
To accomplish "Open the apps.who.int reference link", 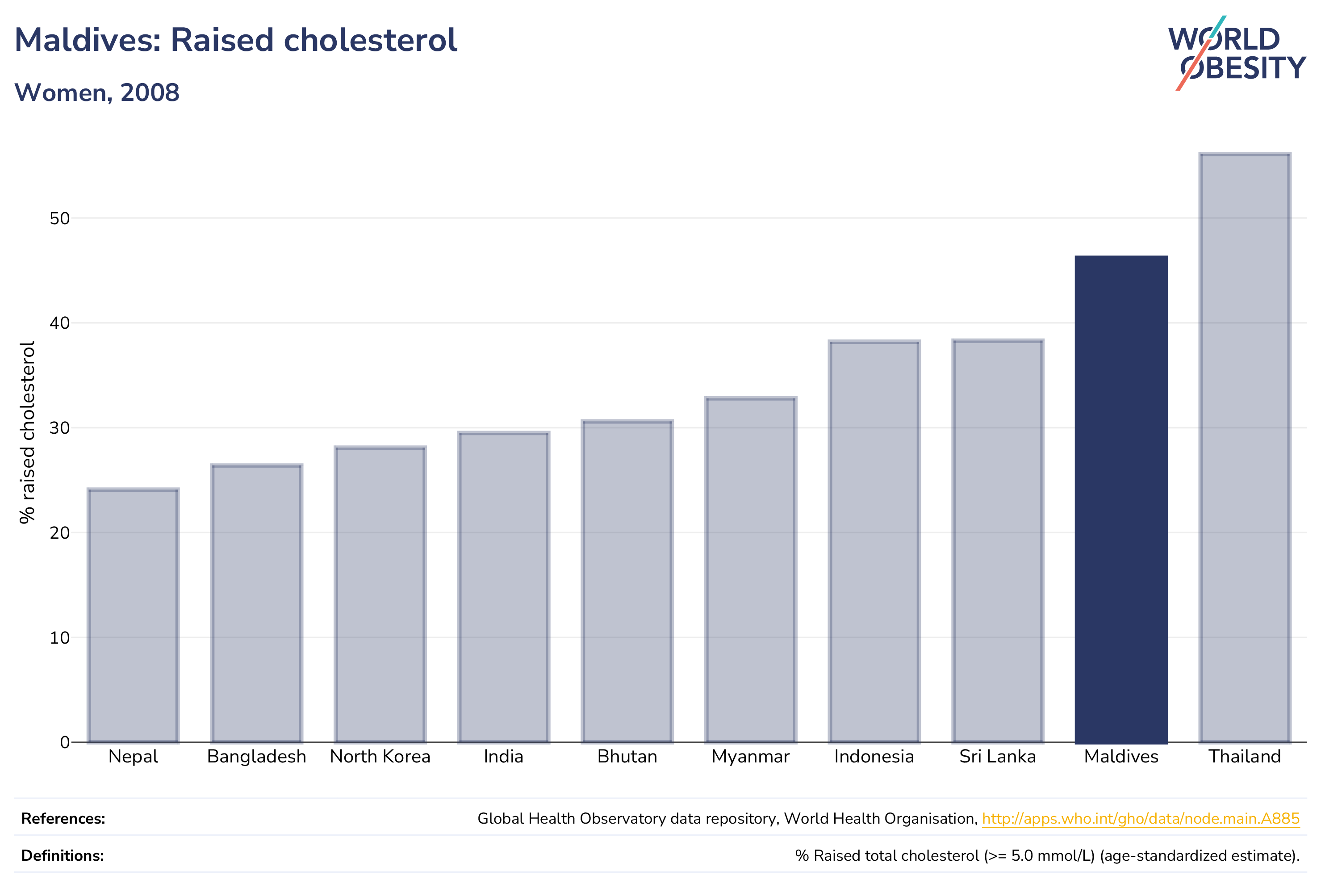I will pos(1140,819).
